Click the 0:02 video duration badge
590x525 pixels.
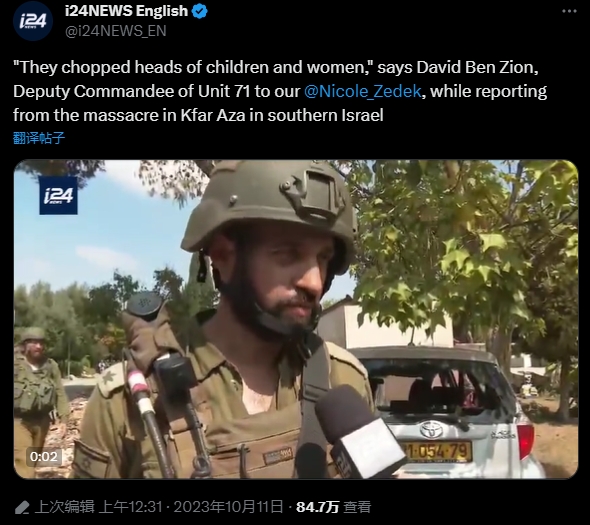pos(44,457)
